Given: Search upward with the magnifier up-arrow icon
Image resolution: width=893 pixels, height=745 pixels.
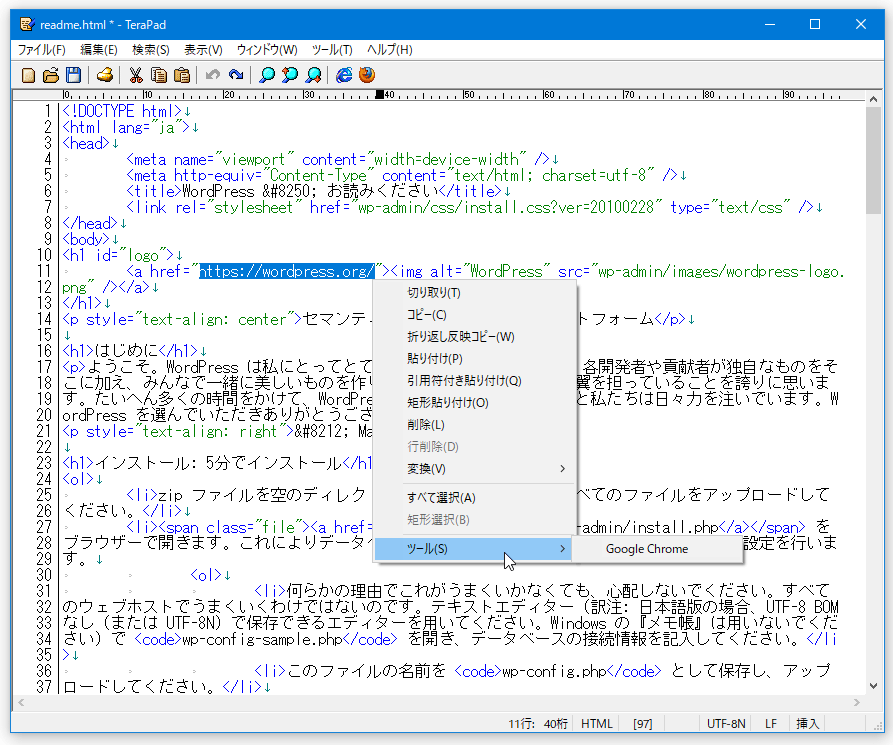Looking at the screenshot, I should [x=290, y=75].
